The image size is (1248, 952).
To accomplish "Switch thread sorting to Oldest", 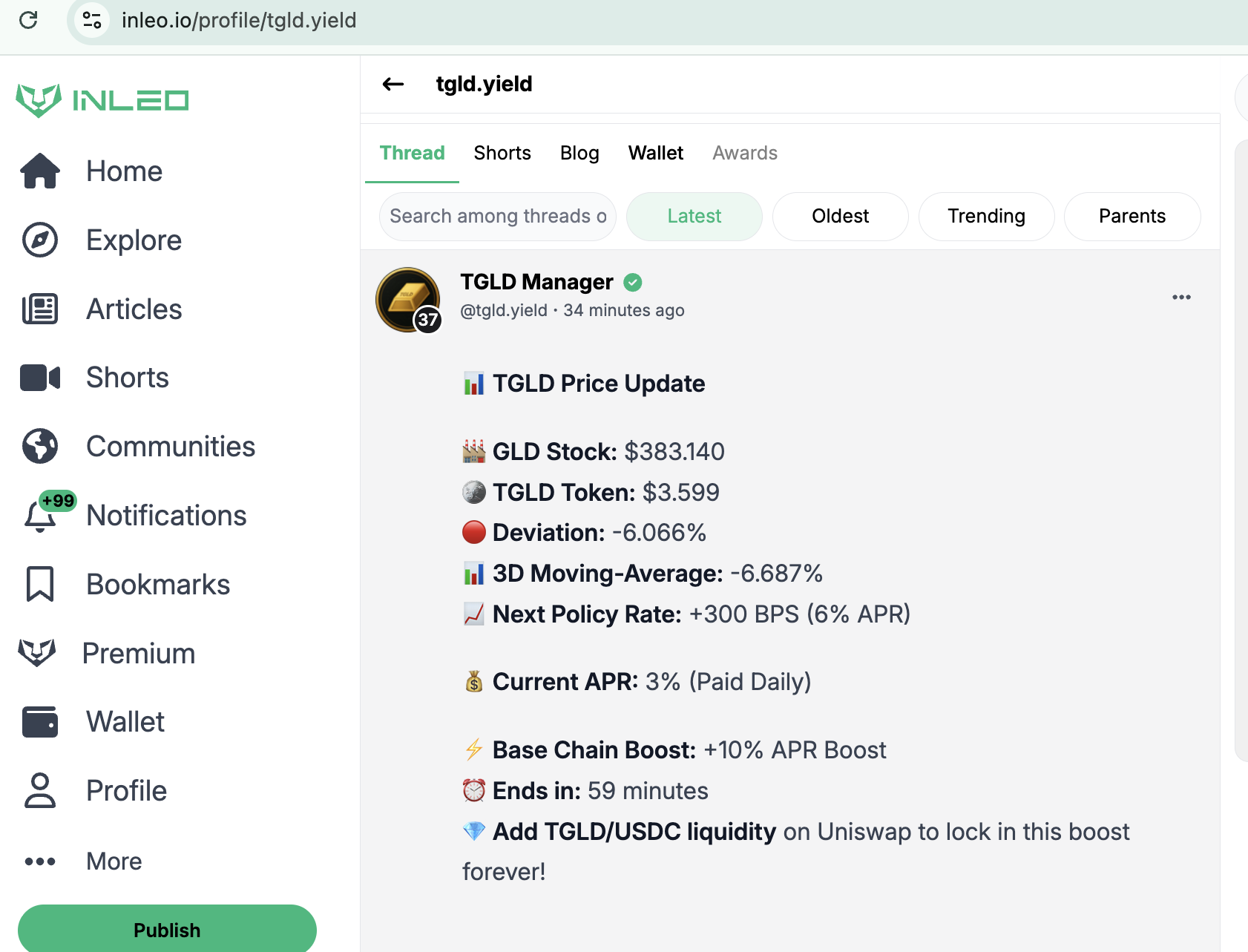I will [840, 217].
